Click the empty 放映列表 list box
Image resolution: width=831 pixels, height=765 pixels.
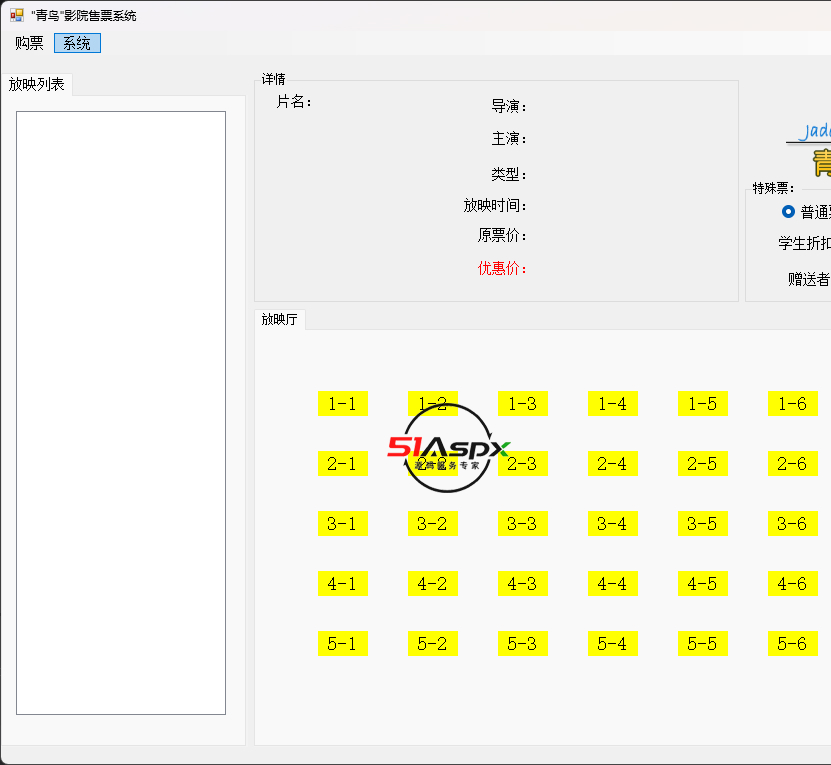pos(121,413)
